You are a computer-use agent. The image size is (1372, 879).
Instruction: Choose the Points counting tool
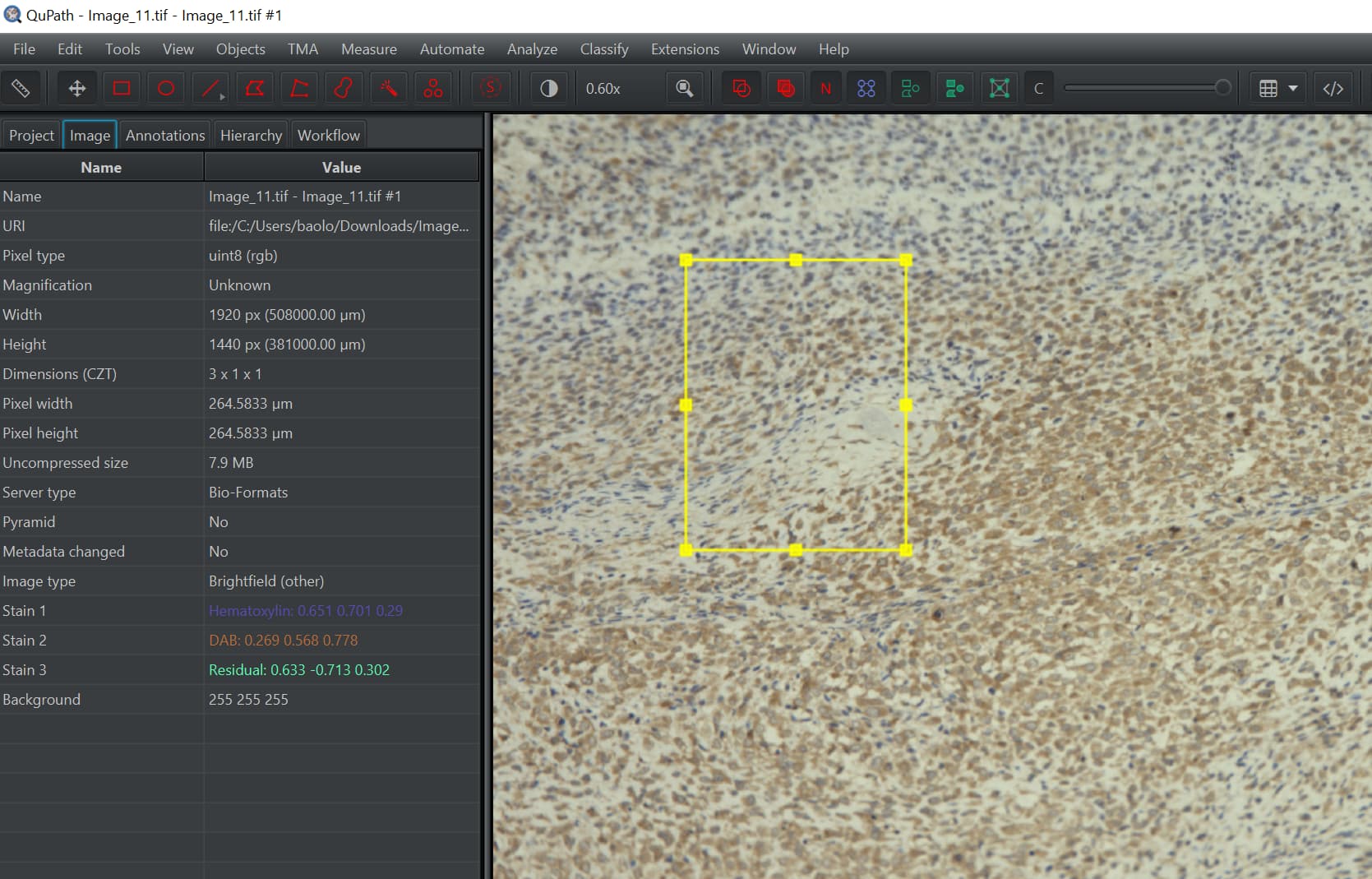pos(433,88)
